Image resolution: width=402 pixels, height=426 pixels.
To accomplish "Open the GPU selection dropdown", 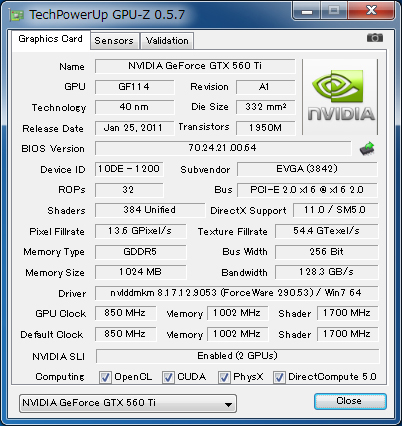I will [x=128, y=403].
